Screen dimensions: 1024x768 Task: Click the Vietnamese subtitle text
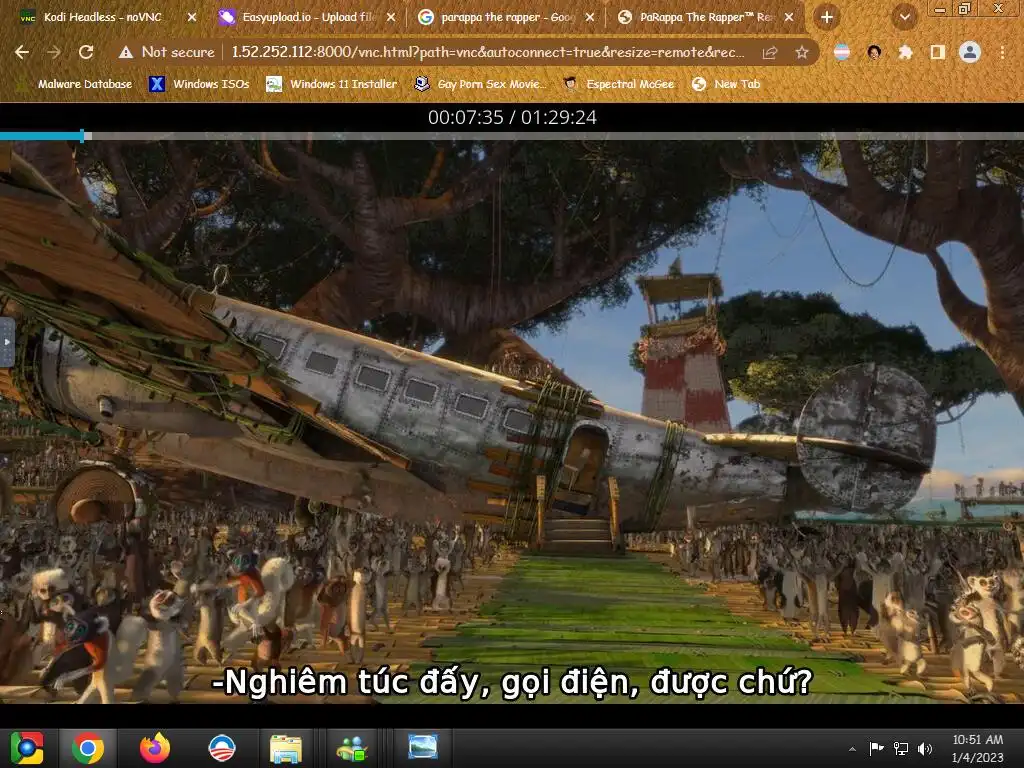point(512,682)
